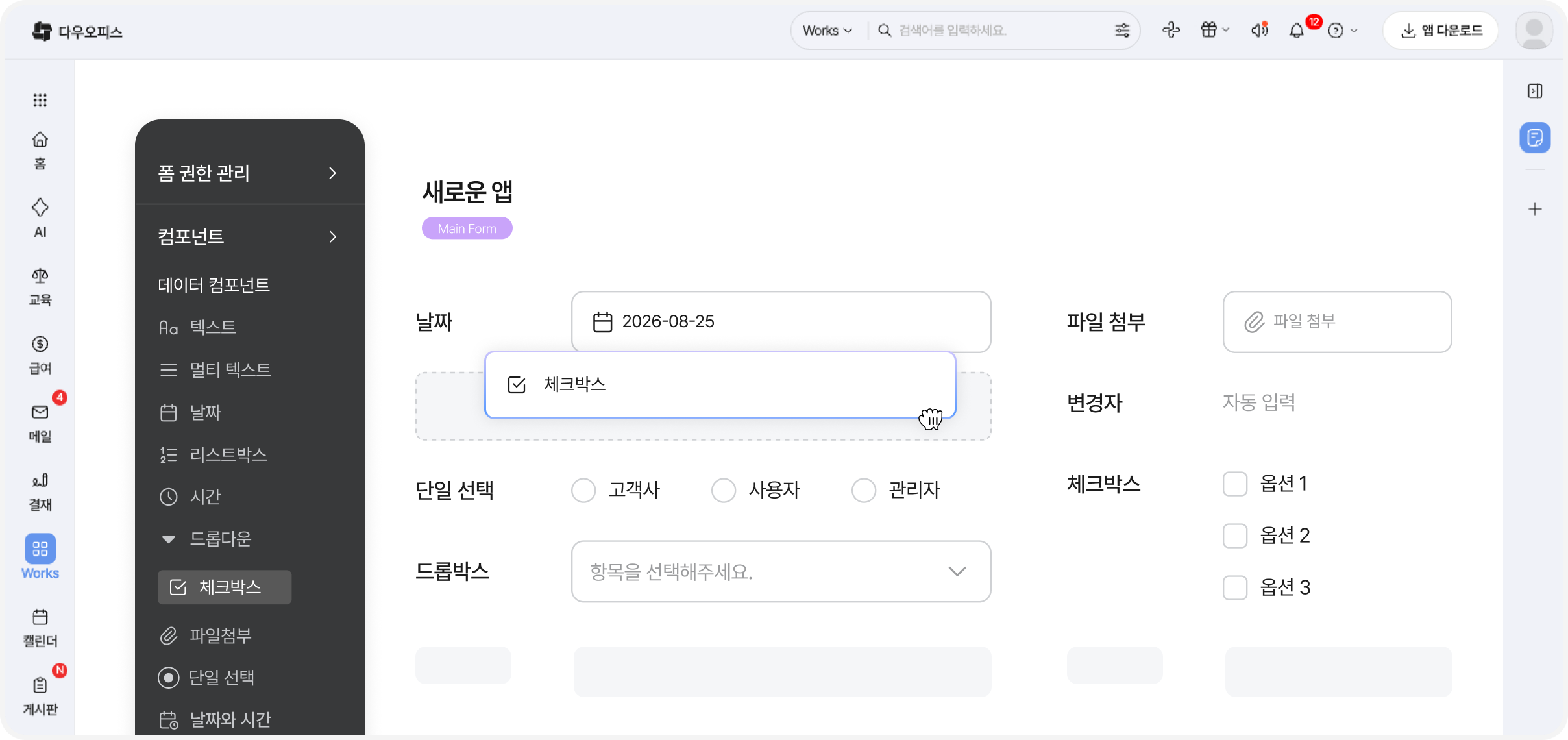Image resolution: width=1568 pixels, height=740 pixels.
Task: Click the 자동 입력 text
Action: tap(1258, 402)
